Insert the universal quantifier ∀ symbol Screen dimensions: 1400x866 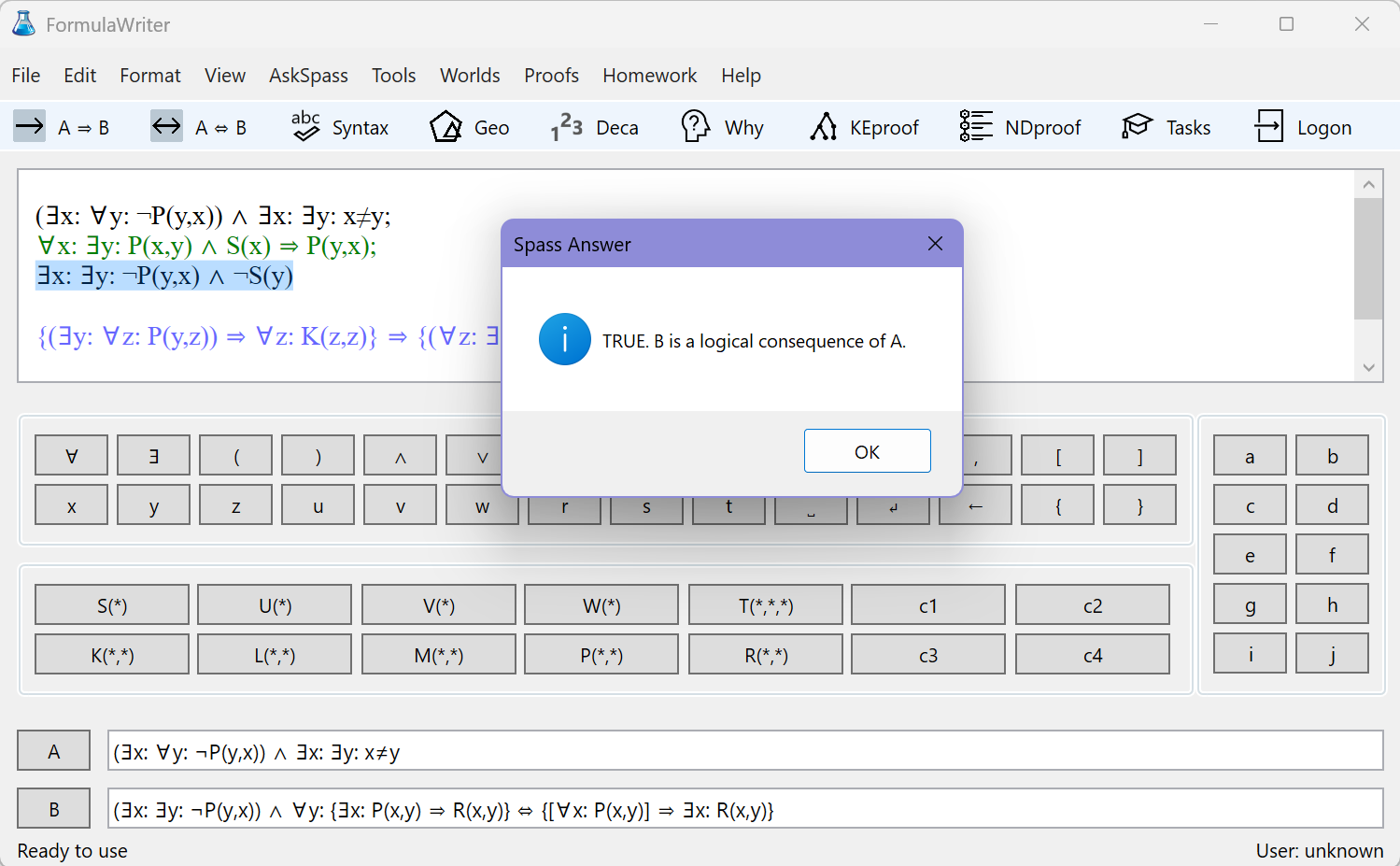click(x=72, y=456)
